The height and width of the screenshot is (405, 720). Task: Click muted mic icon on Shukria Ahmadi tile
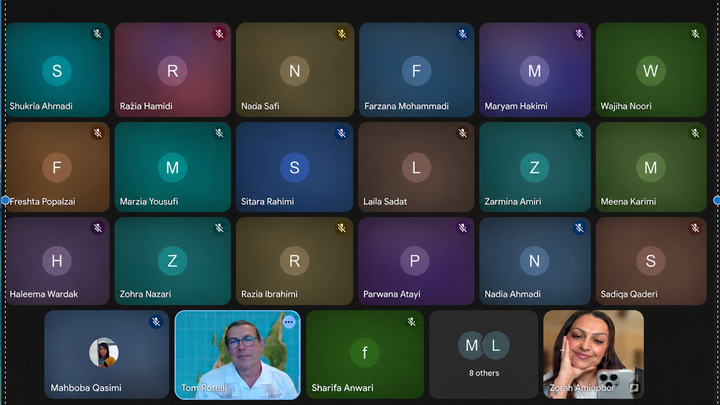[x=97, y=34]
